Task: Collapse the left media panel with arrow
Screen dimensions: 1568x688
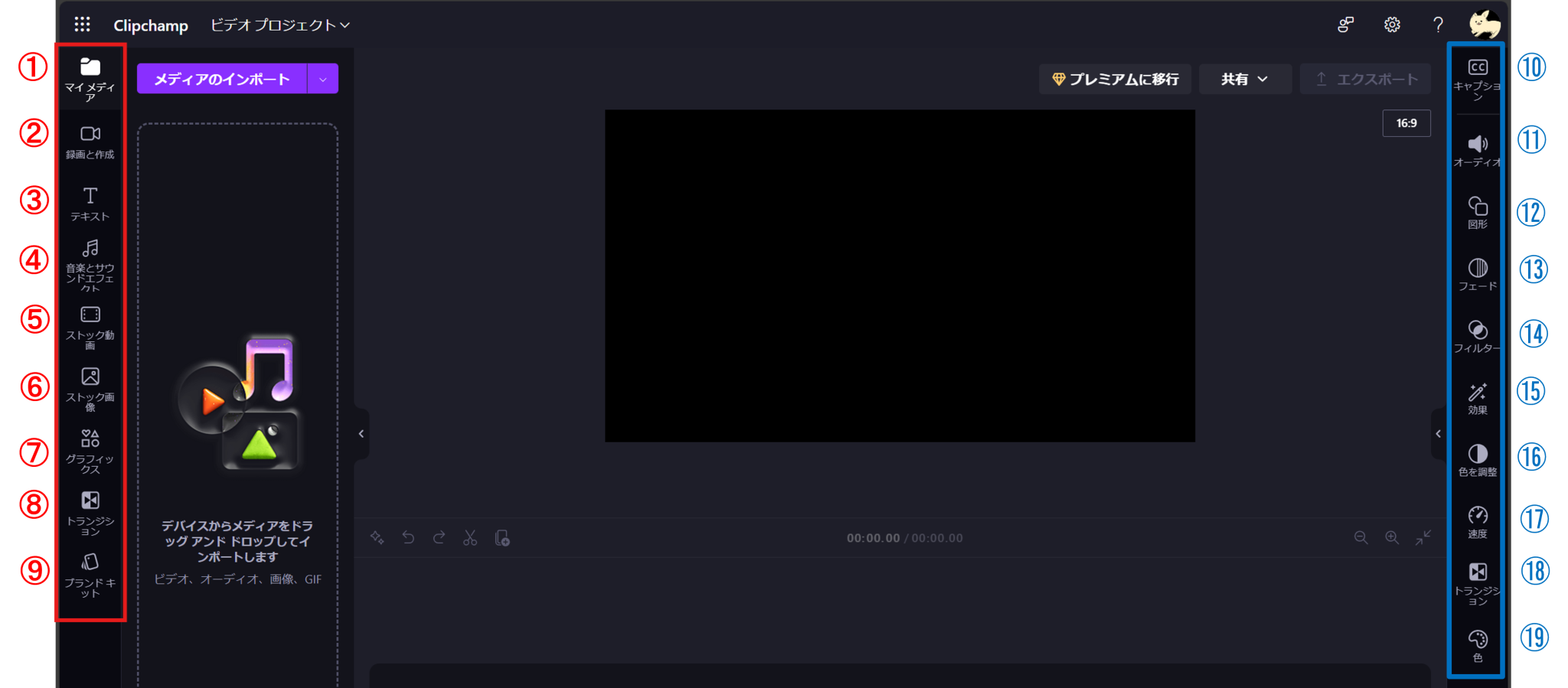Action: 361,434
